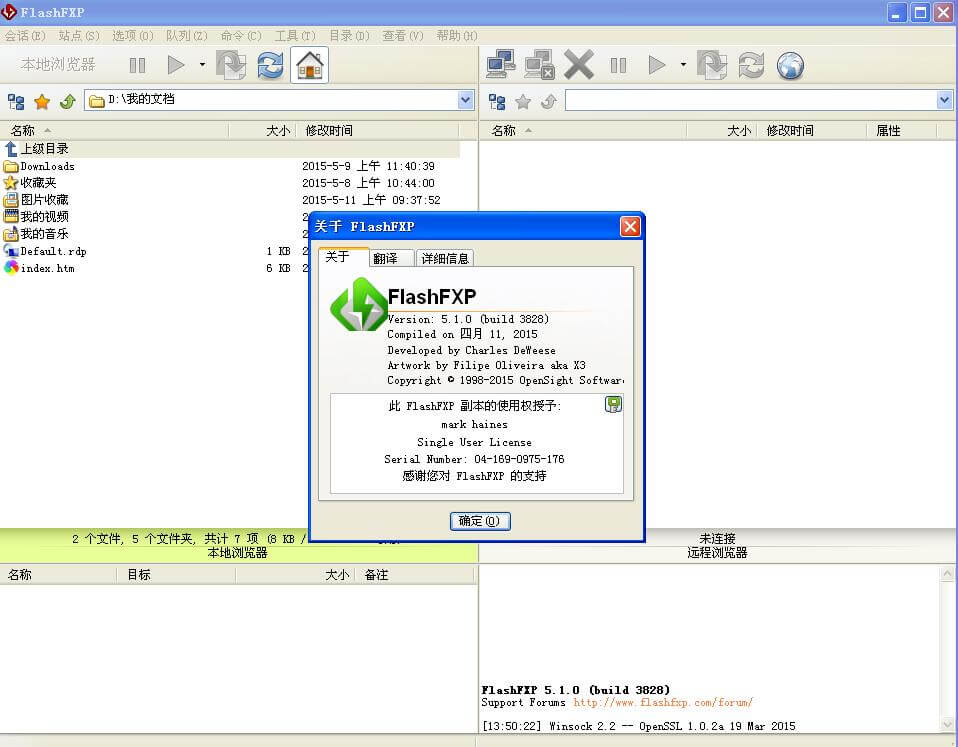Open the flashfxp.com forum link in log
The image size is (958, 747).
[663, 702]
